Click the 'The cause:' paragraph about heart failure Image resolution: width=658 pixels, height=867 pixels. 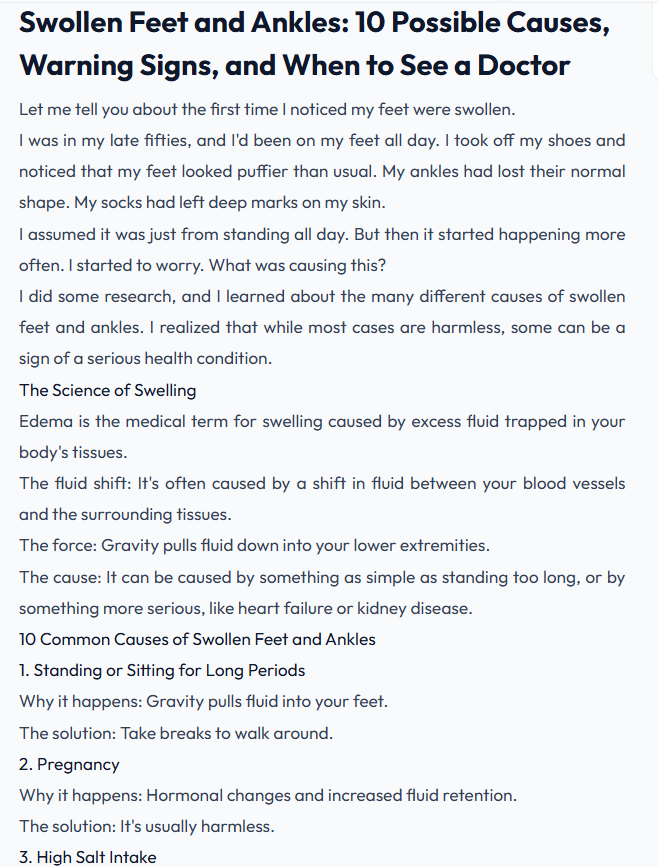click(322, 593)
